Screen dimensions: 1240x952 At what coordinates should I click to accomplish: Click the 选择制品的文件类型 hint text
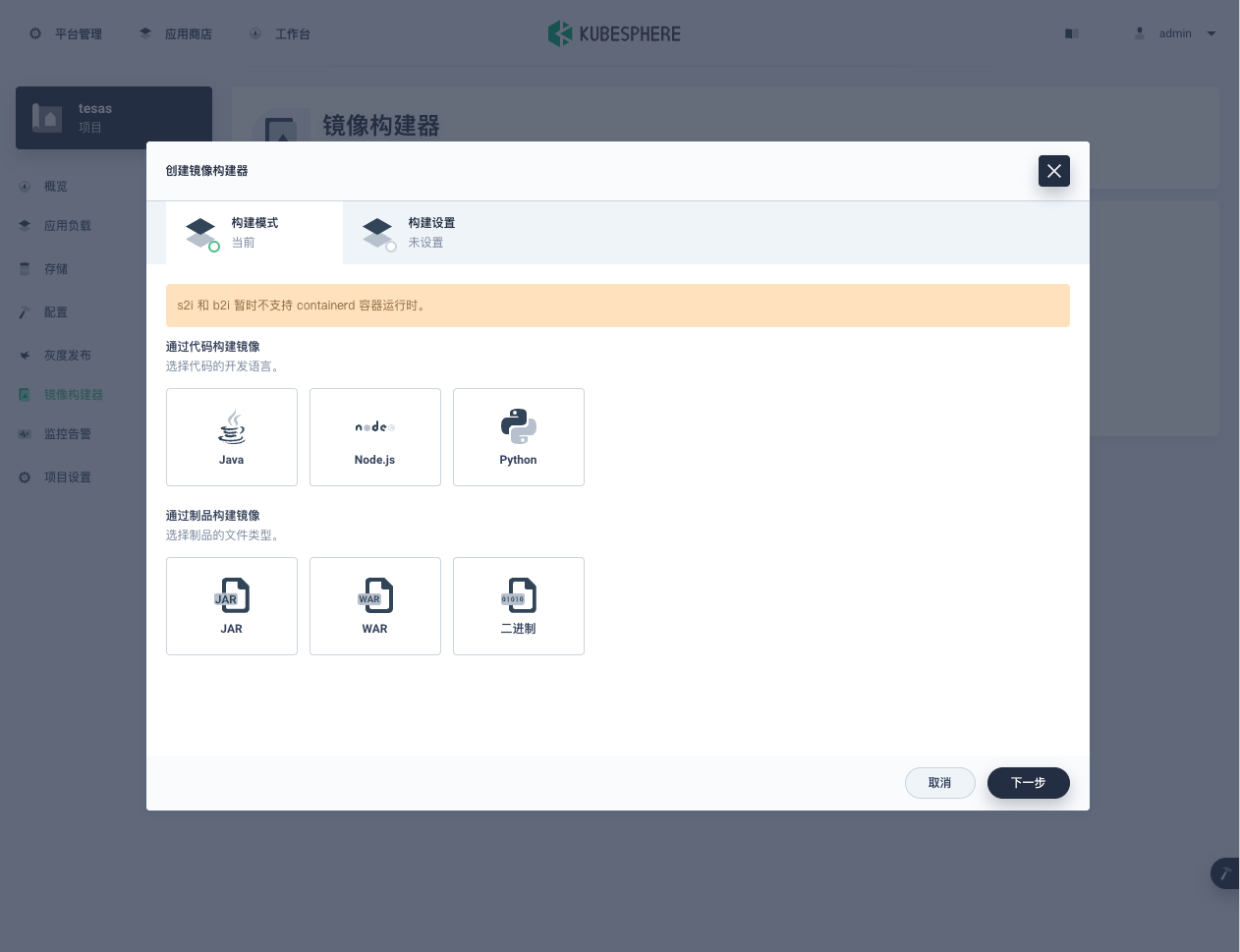225,535
